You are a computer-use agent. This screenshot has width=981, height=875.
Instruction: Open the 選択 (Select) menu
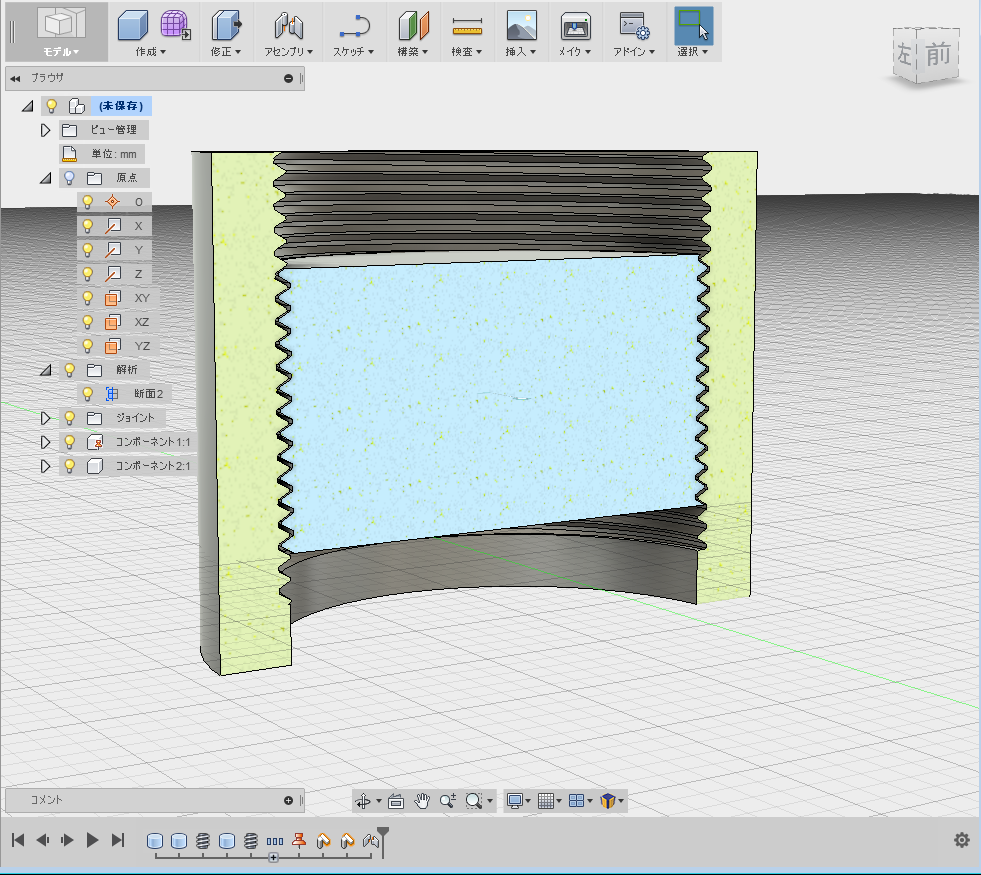coord(694,51)
